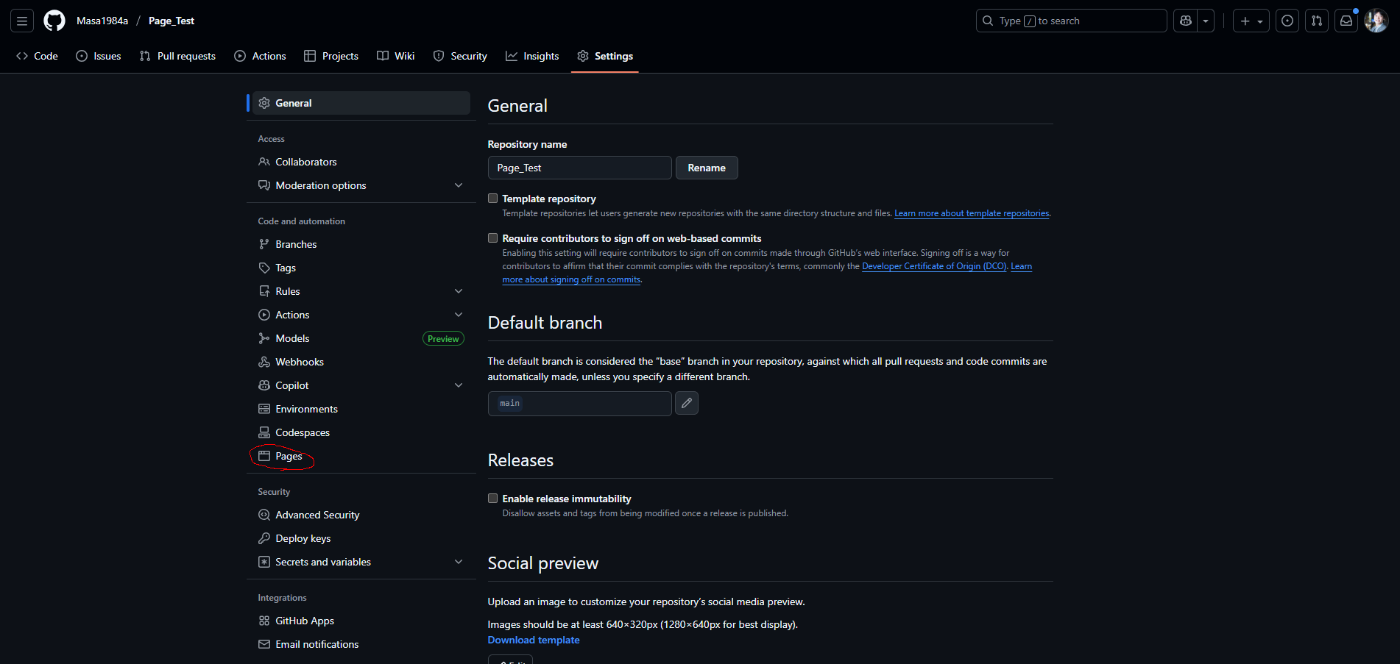1400x664 pixels.
Task: Click the Repository name input field
Action: click(579, 168)
